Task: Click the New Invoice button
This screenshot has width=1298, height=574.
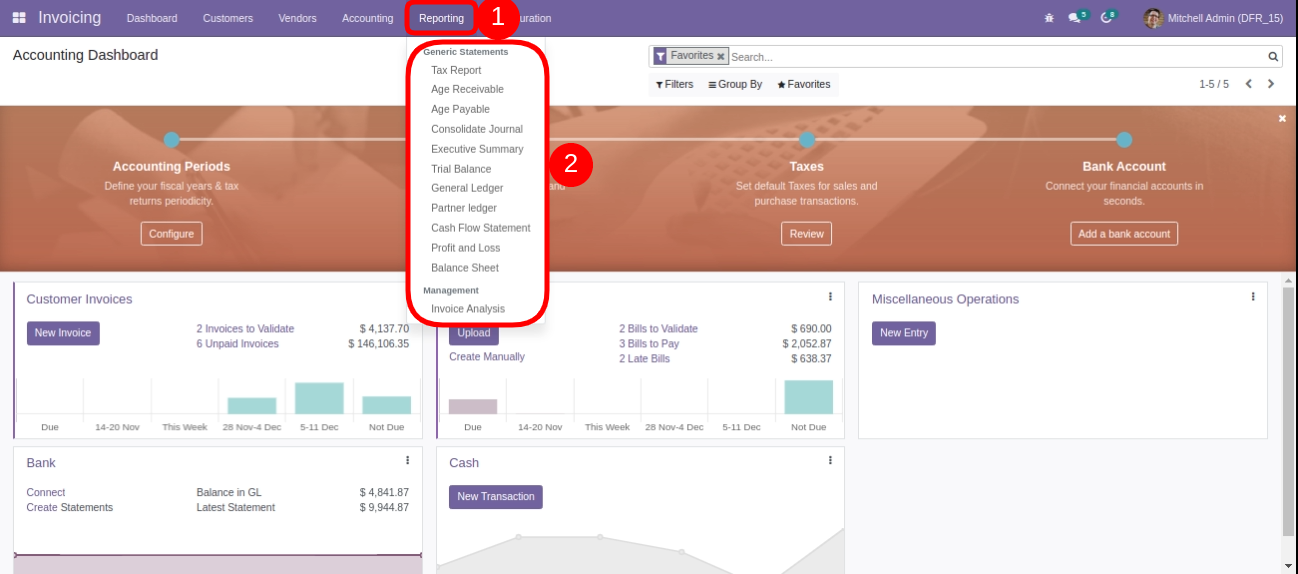Action: [x=63, y=333]
